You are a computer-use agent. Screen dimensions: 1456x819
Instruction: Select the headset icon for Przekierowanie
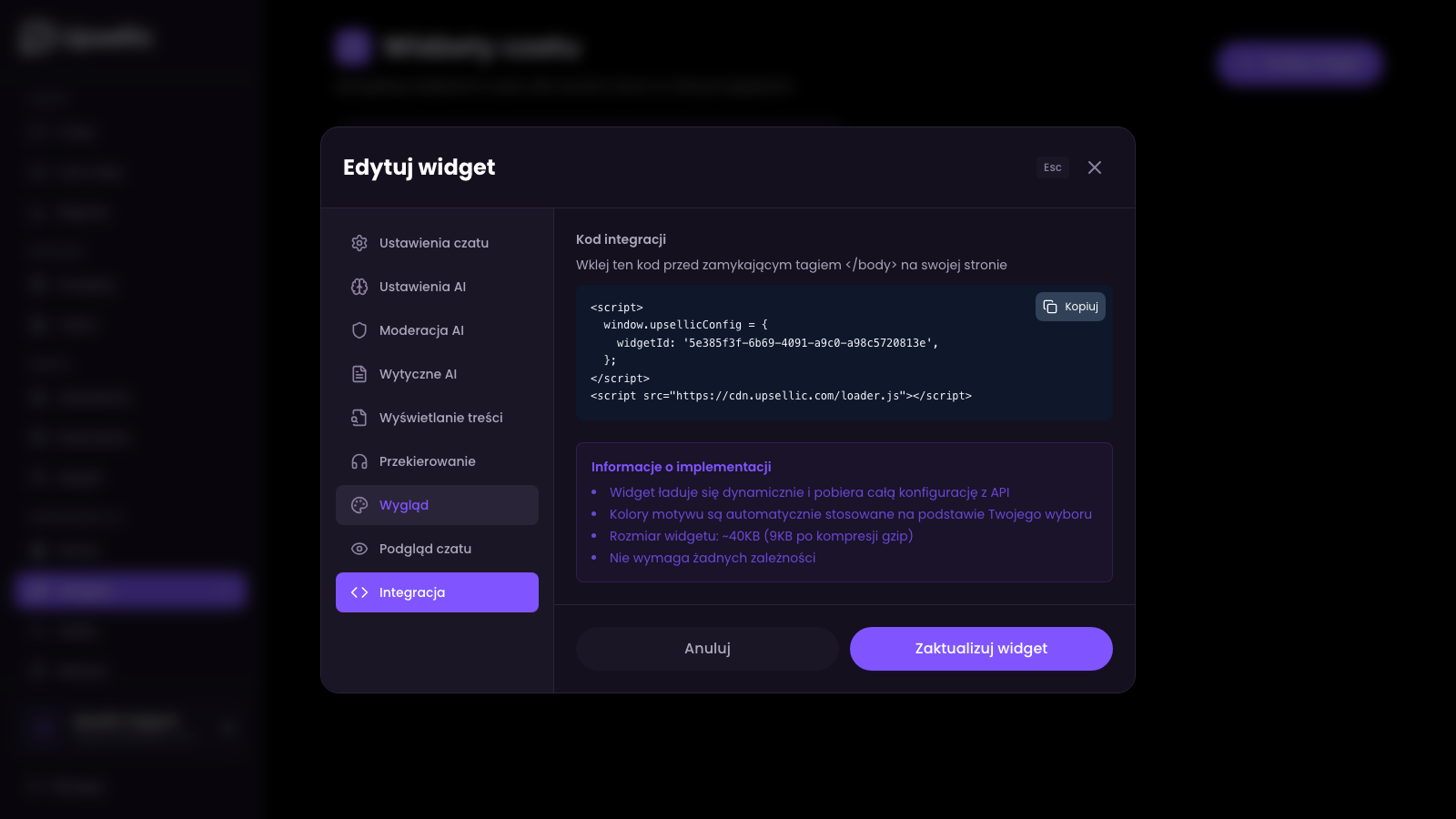[x=360, y=461]
